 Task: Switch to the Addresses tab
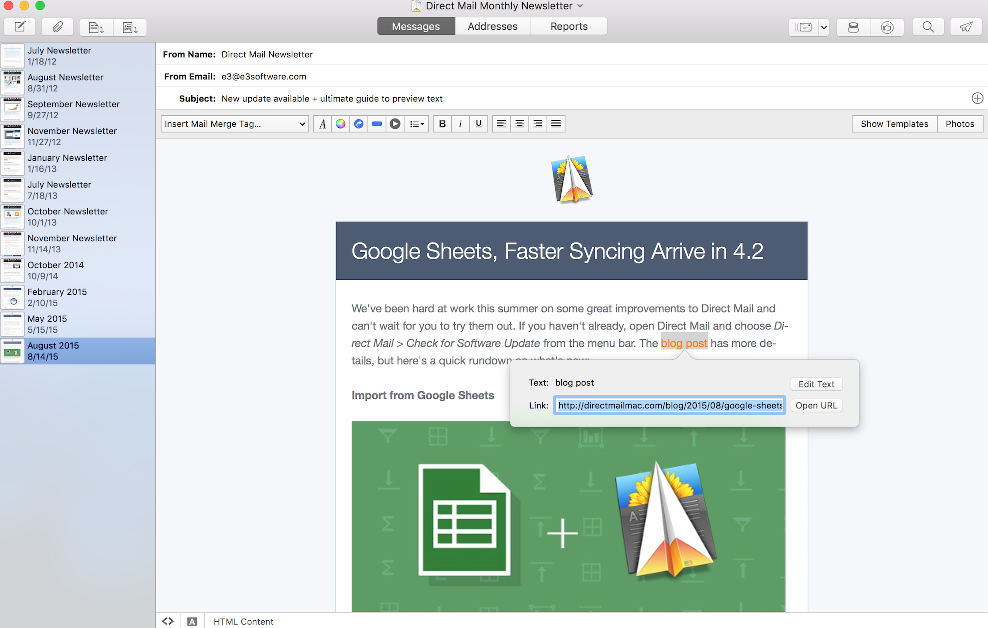pyautogui.click(x=492, y=26)
